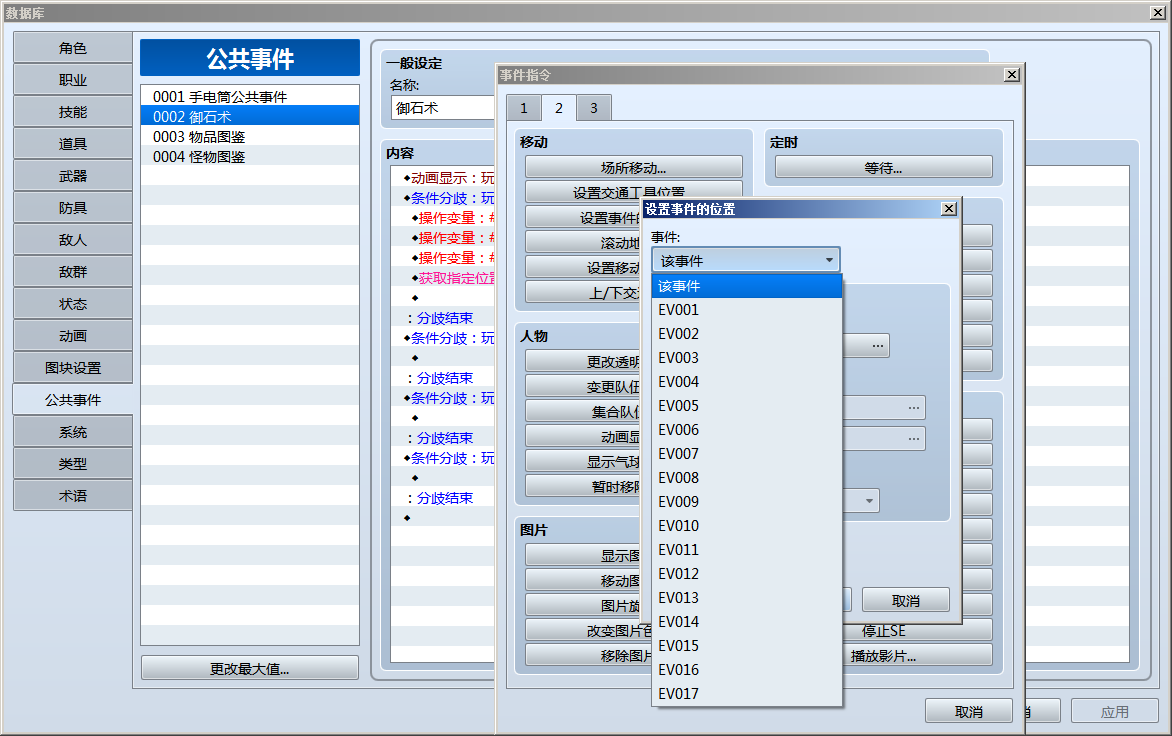The width and height of the screenshot is (1172, 736).
Task: Click the 等待... timing command button
Action: click(883, 167)
